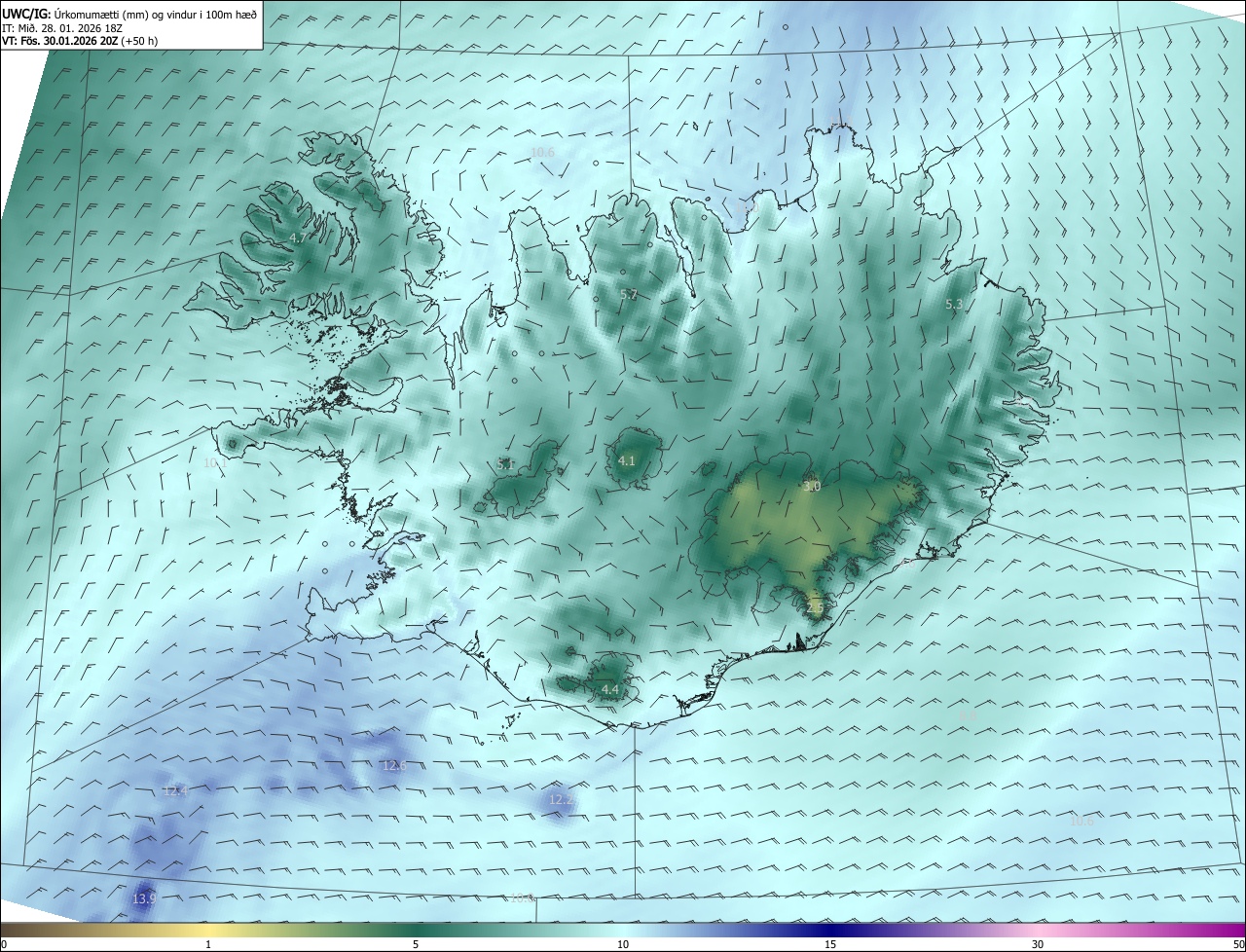Click the 5.3 value in east Iceland
This screenshot has height=952, width=1246.
coord(954,305)
